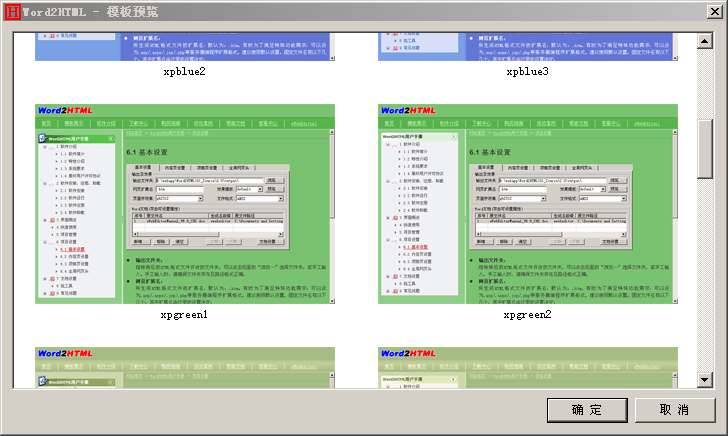Click the scrollbar up arrow
This screenshot has width=728, height=436.
(705, 41)
